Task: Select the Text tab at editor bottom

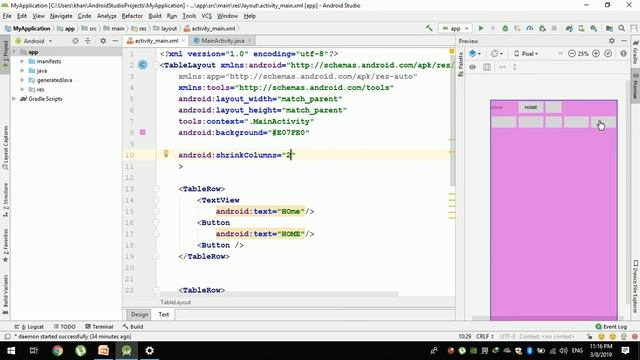Action: tap(164, 314)
